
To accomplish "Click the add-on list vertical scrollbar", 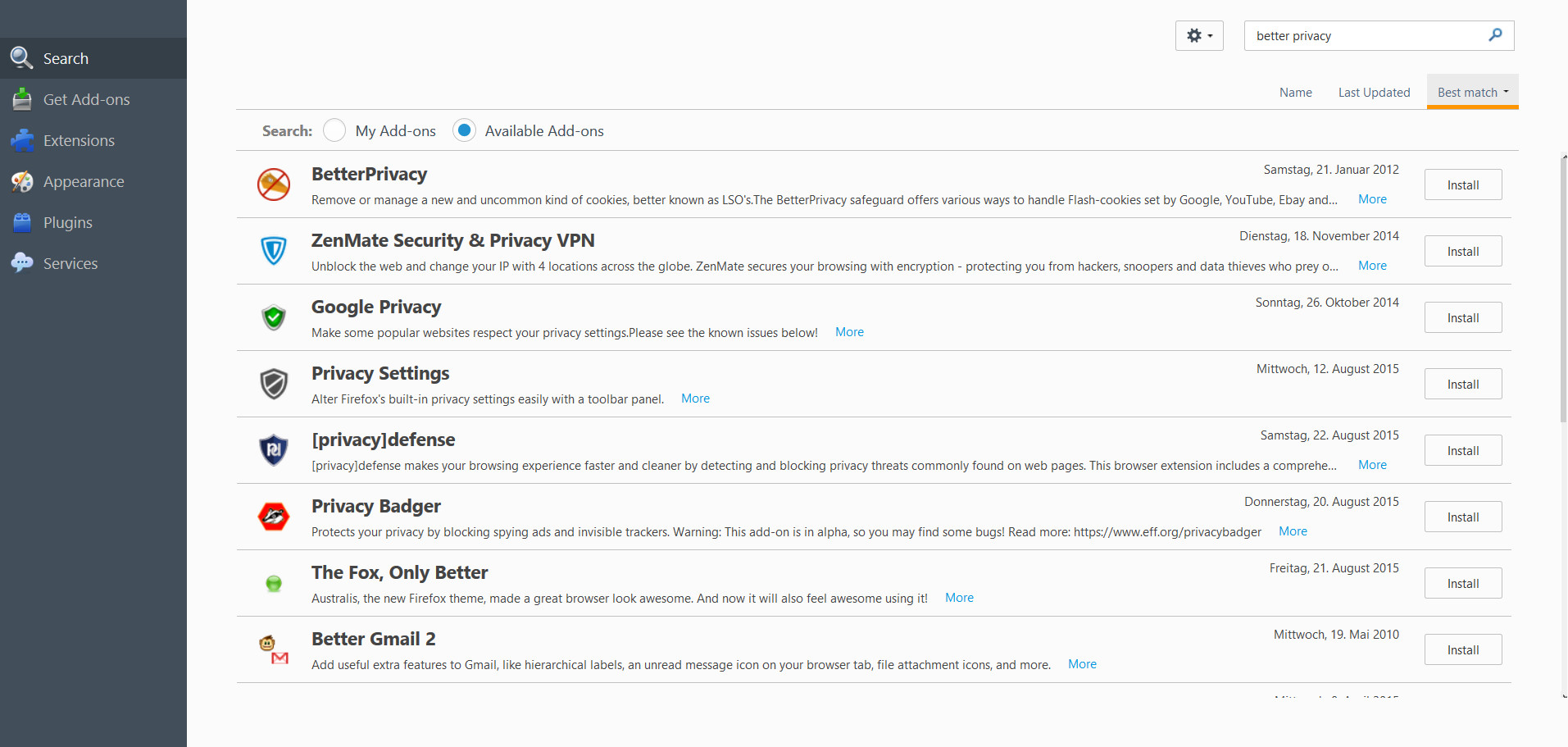I will click(1564, 291).
